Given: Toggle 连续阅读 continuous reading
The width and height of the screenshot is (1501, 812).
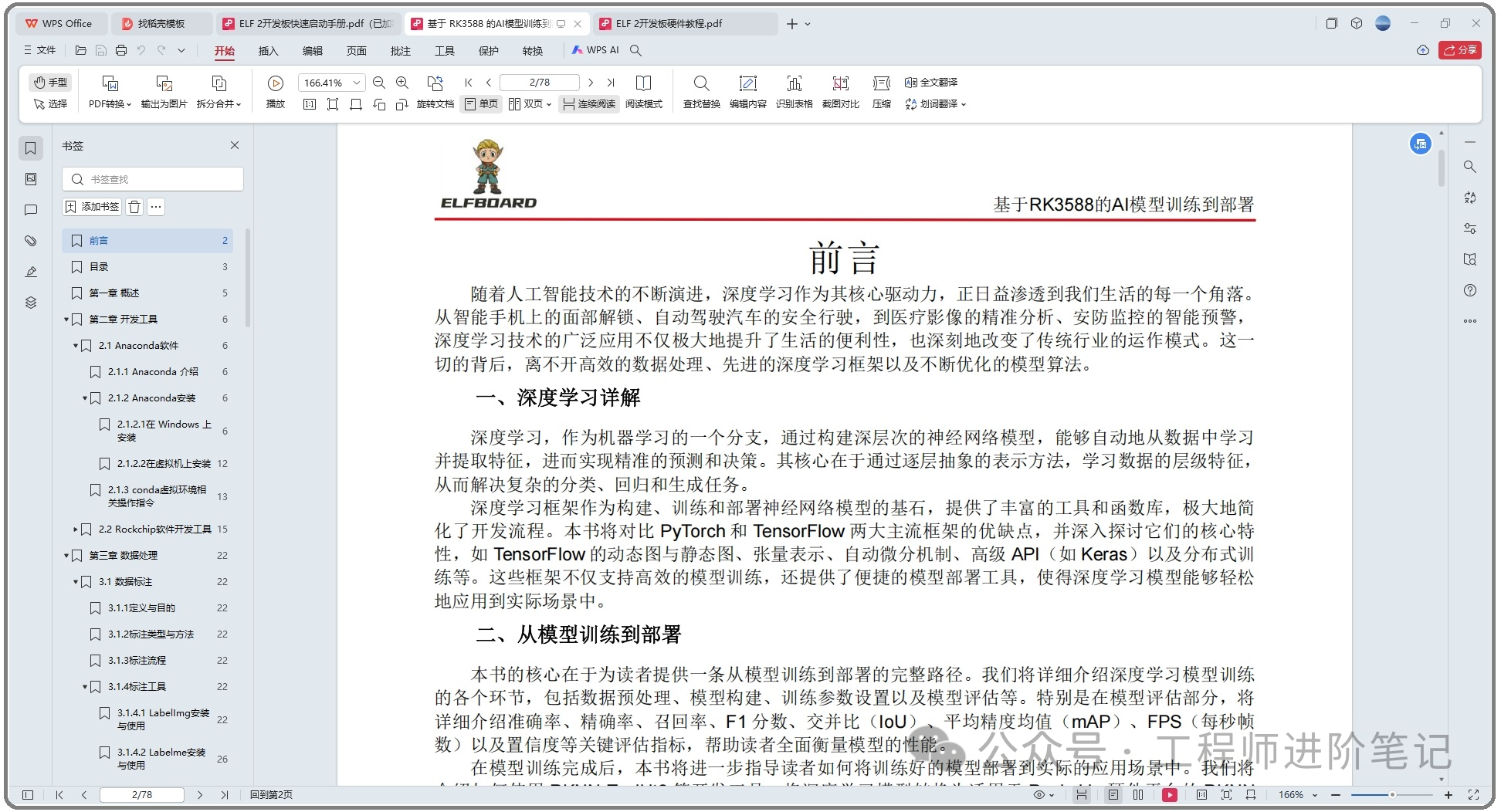Looking at the screenshot, I should click(x=590, y=104).
